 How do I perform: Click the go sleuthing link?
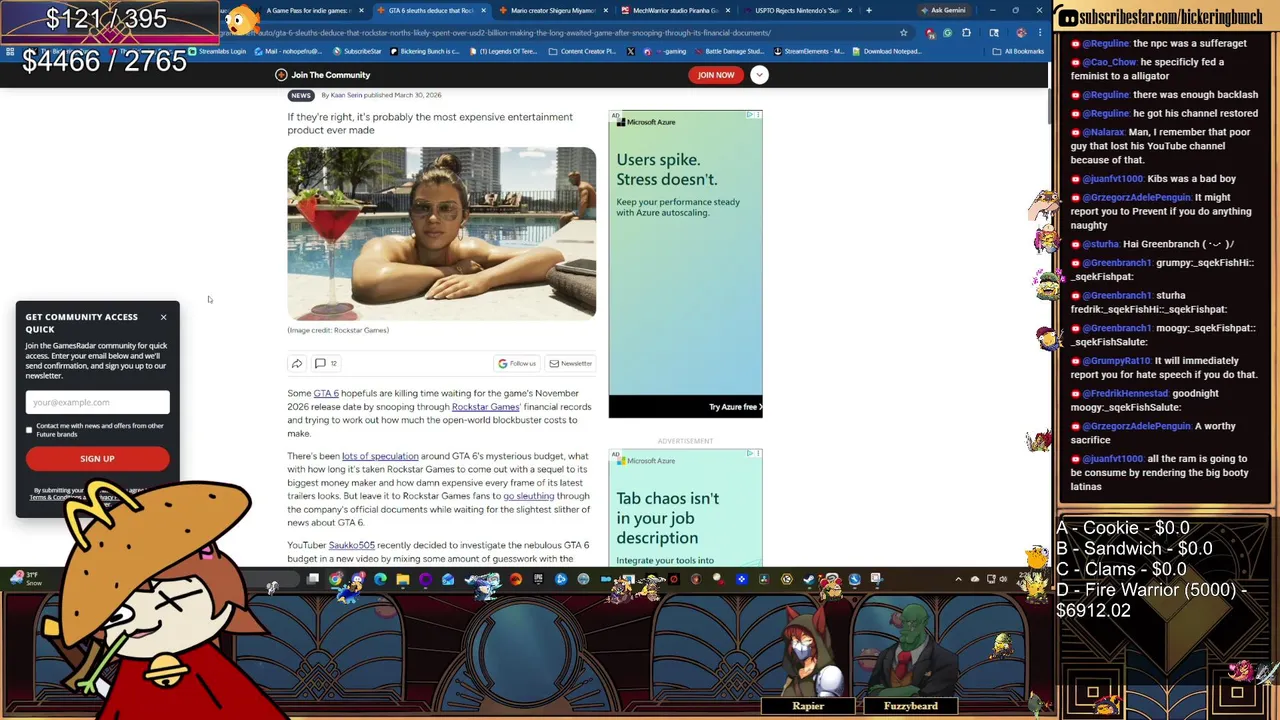coord(528,496)
